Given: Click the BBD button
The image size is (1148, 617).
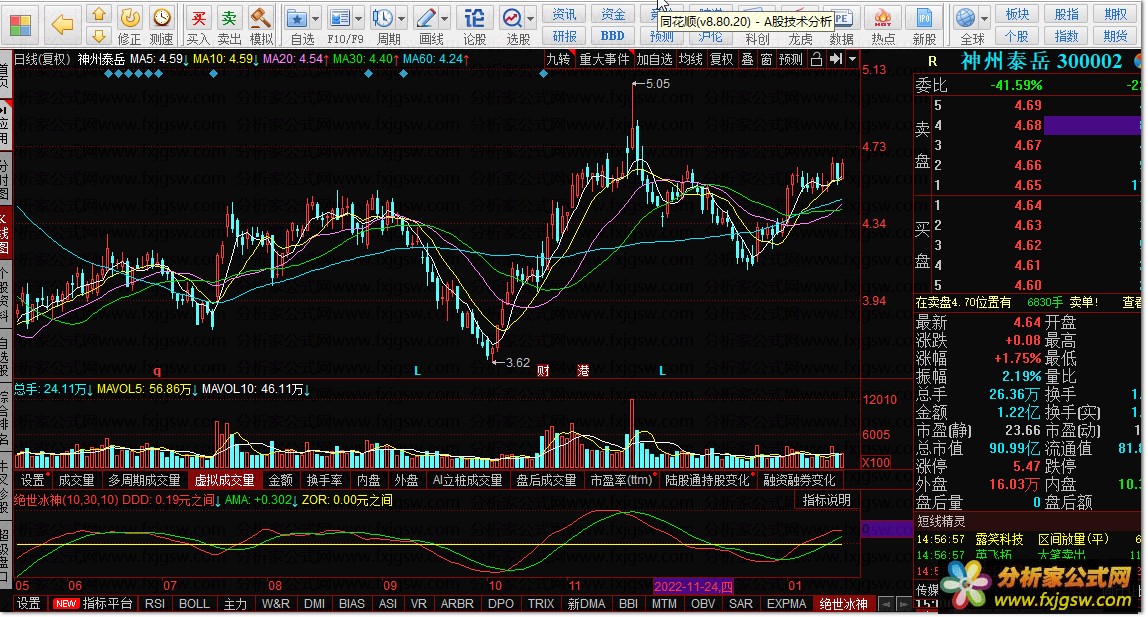Looking at the screenshot, I should pos(612,36).
